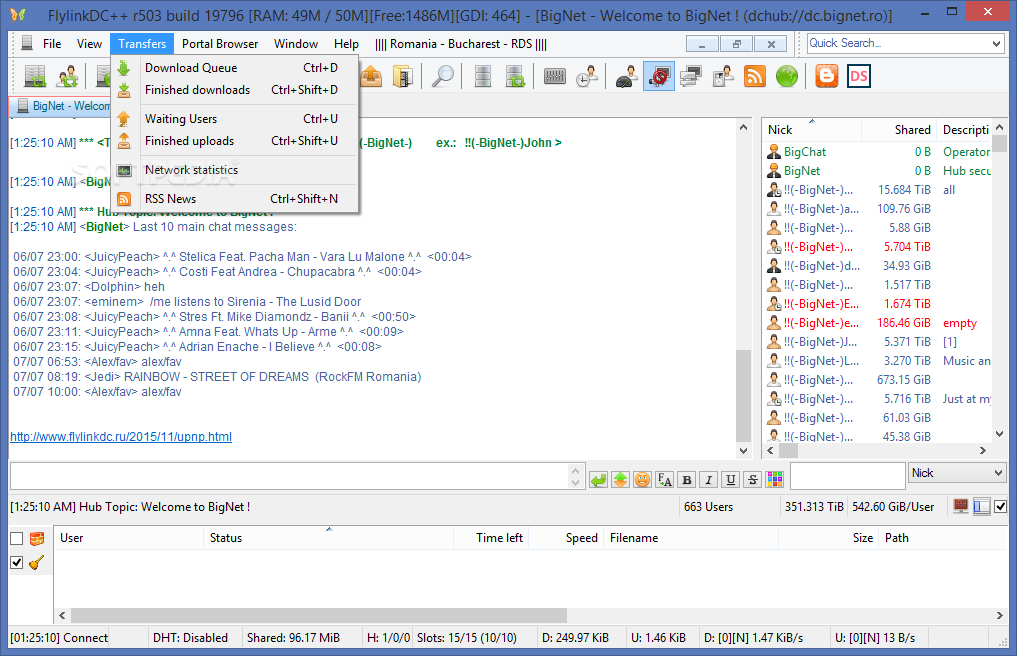Open the flylinkdc.ru upnp.html link
The width and height of the screenshot is (1017, 656).
coord(121,437)
